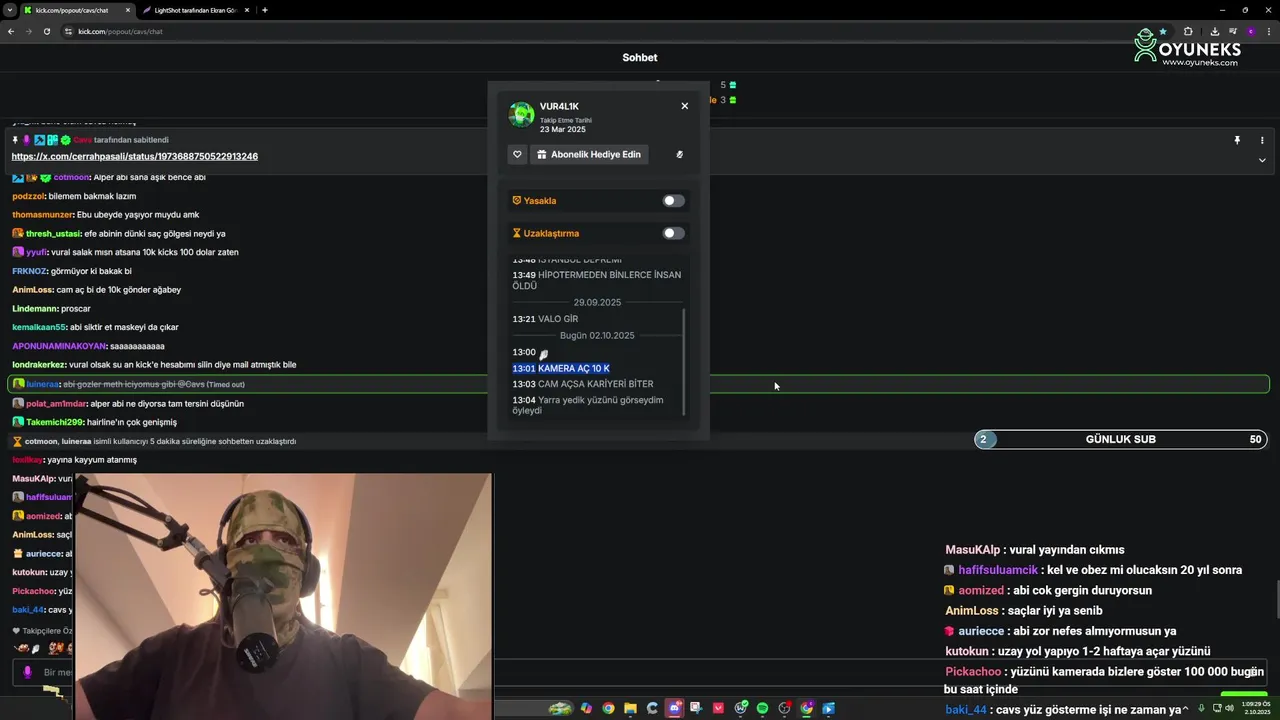Click londrakerkez username in chat
The image size is (1280, 720).
[x=39, y=365]
